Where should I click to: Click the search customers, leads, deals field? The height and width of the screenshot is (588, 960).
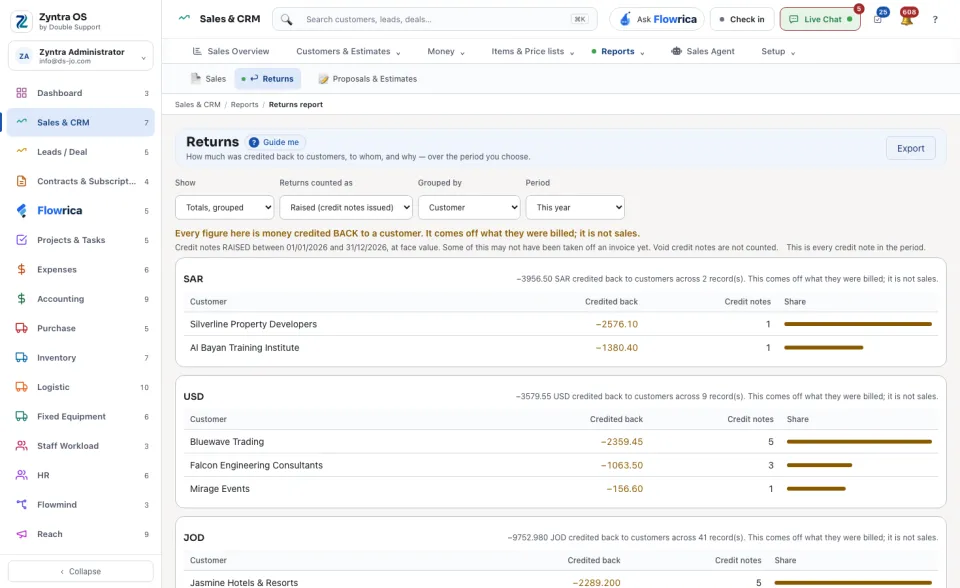[435, 19]
